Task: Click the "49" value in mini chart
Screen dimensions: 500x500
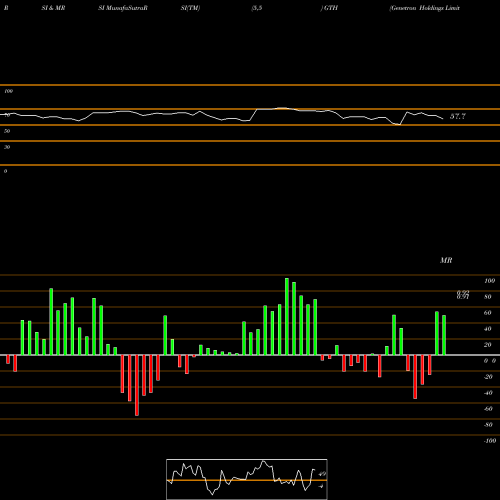Action: [x=322, y=474]
